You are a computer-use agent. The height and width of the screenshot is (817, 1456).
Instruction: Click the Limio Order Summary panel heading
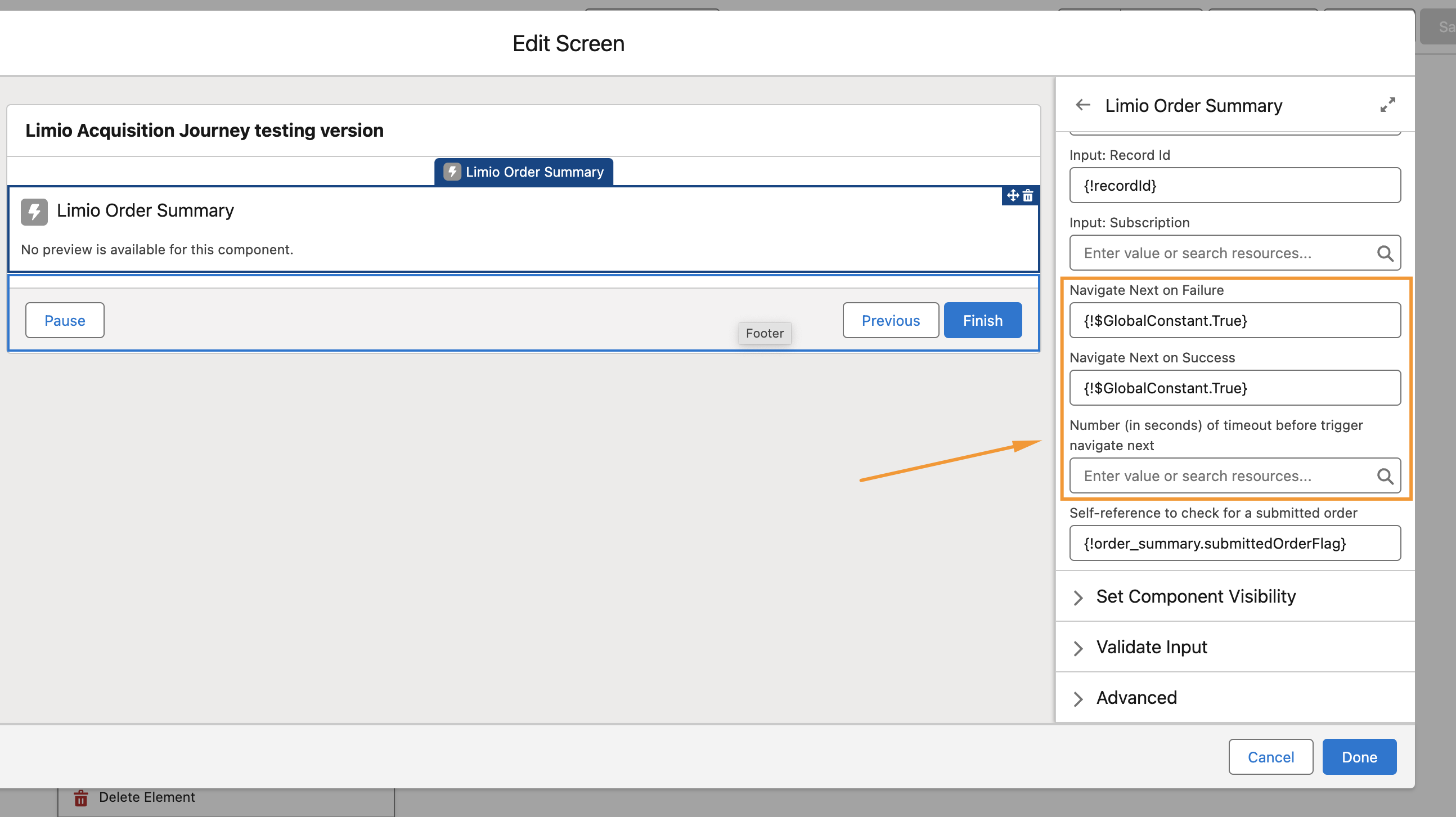point(1194,106)
